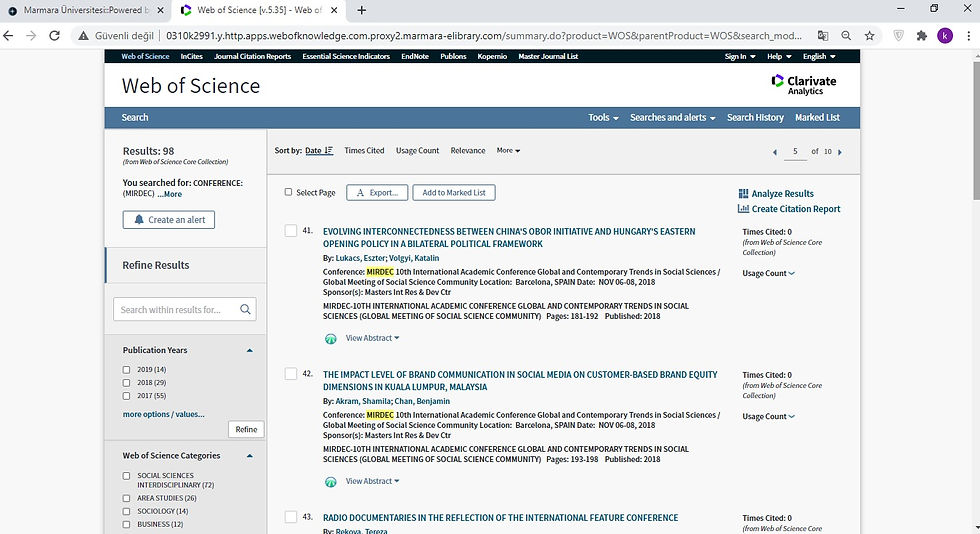Viewport: 980px width, 534px height.
Task: Click the page number field showing 5
Action: (795, 151)
